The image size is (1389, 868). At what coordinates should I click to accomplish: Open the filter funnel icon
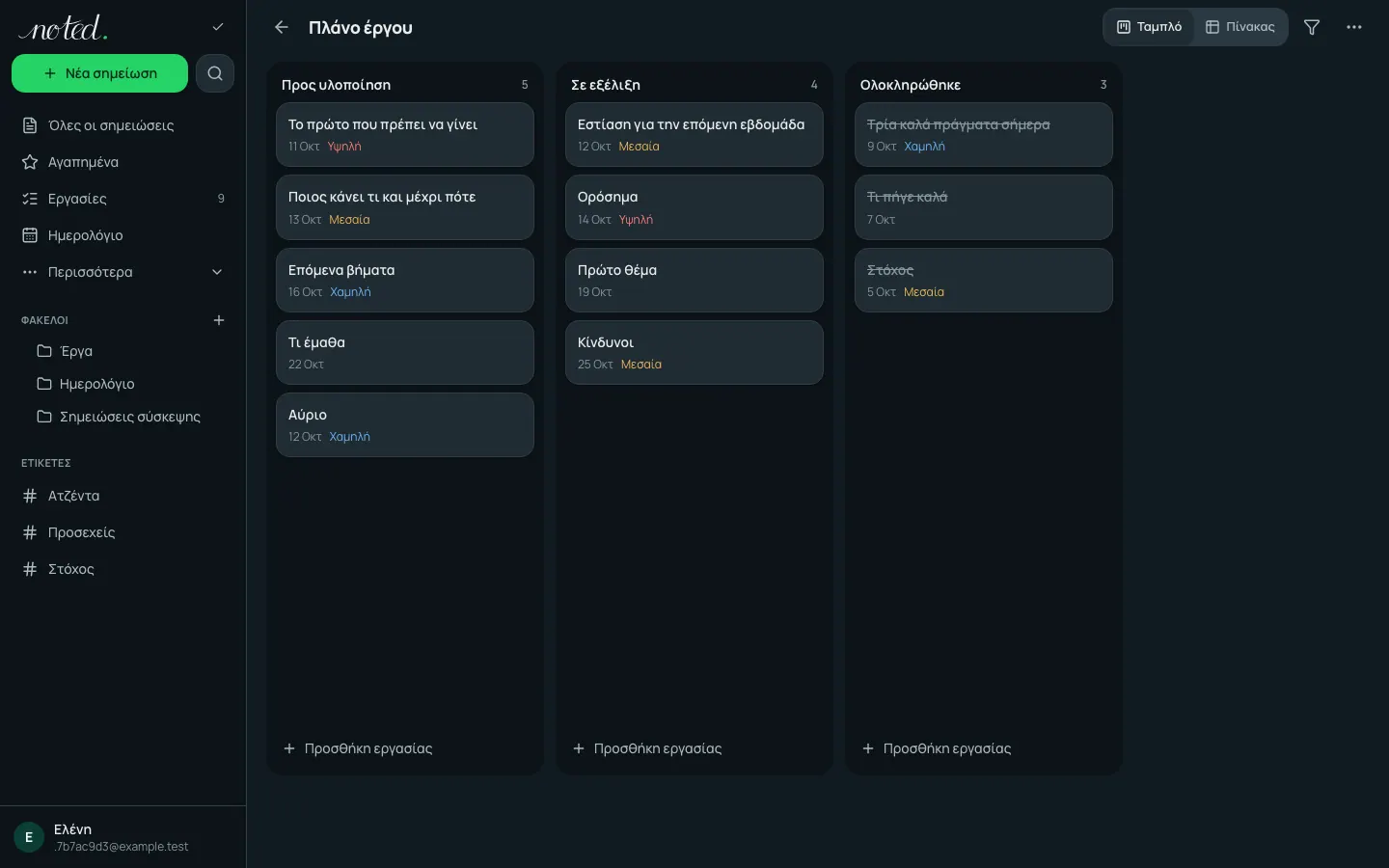pos(1312,27)
